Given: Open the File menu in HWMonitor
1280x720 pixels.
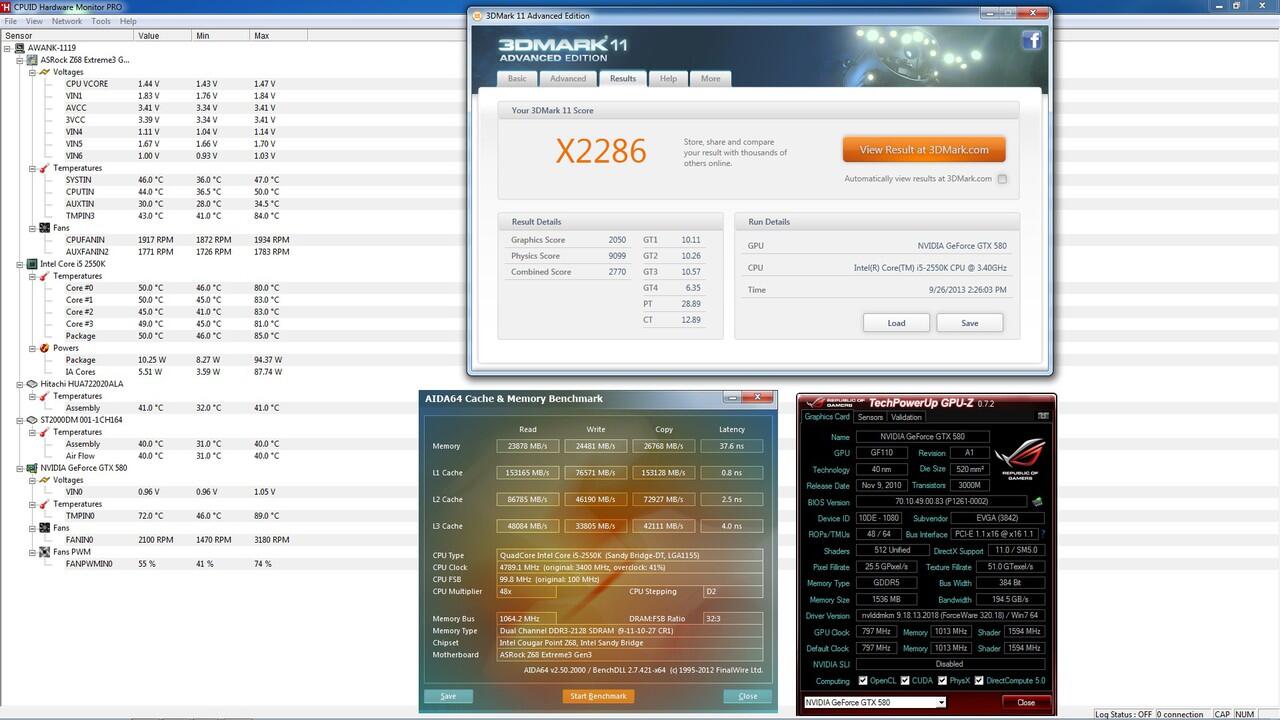Looking at the screenshot, I should click(11, 21).
